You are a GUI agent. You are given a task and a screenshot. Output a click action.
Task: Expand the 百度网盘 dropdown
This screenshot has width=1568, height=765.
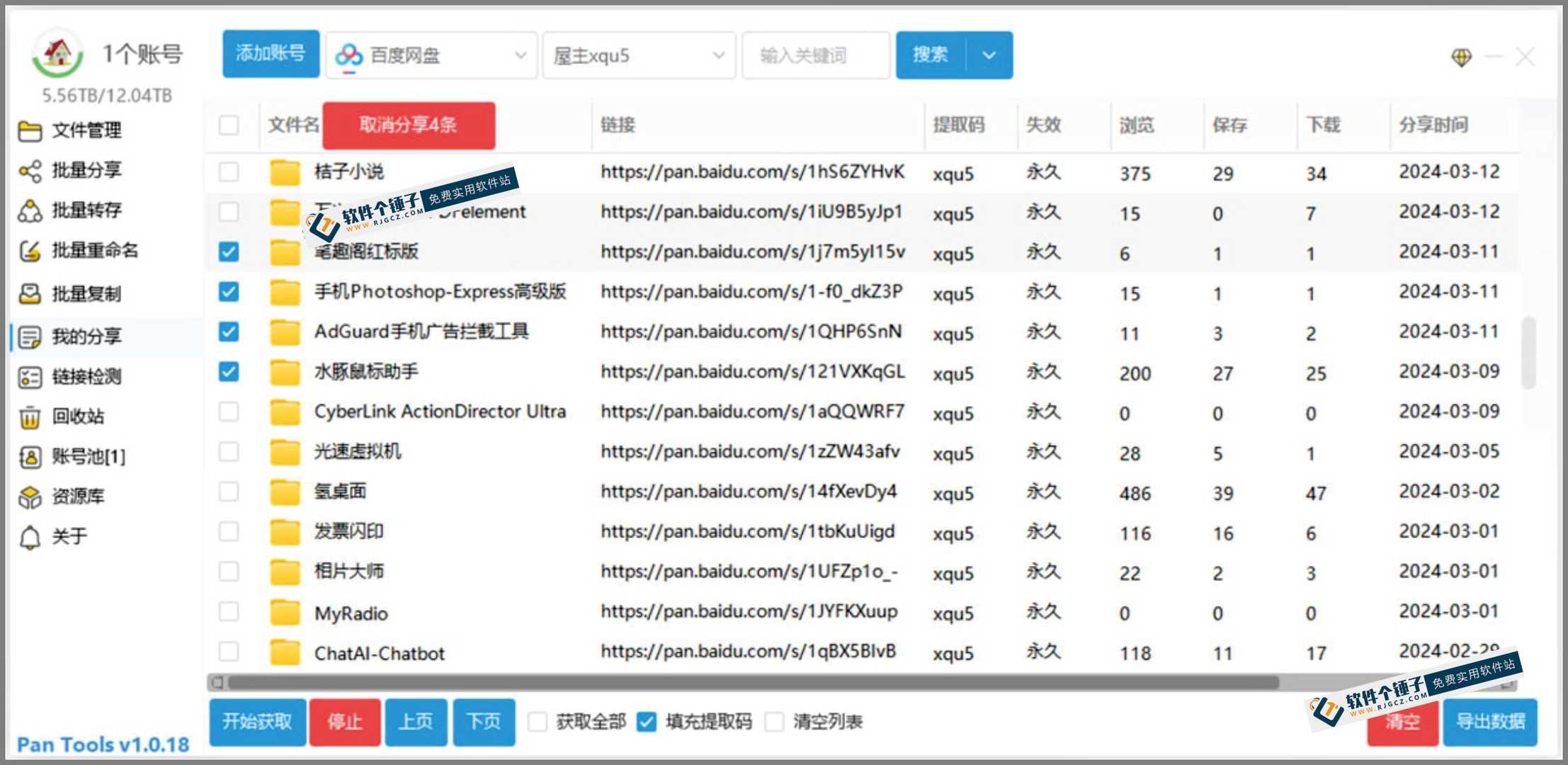tap(431, 55)
